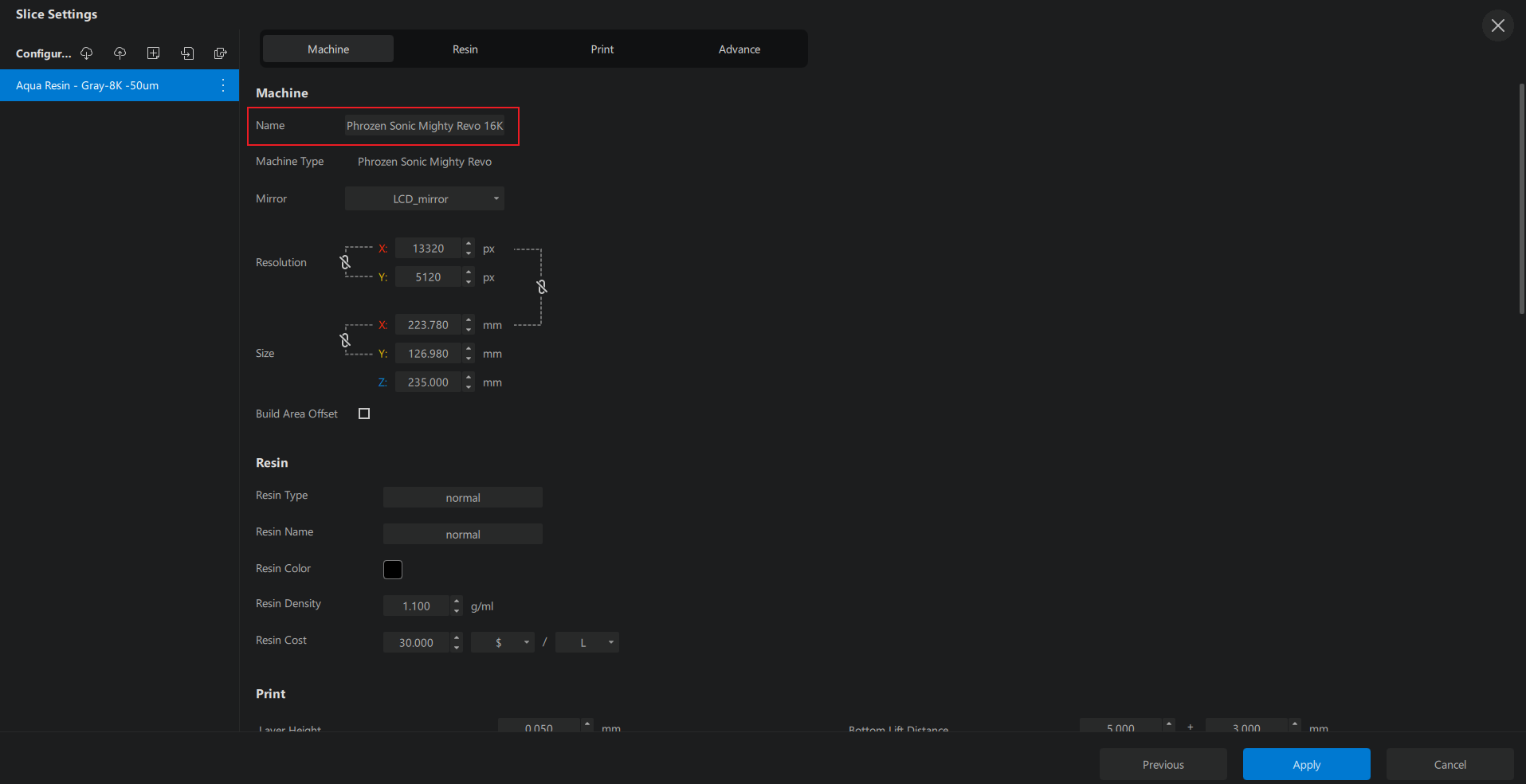Open the Aqua Resin profile three-dot menu
Screen dimensions: 1526x784
point(223,85)
